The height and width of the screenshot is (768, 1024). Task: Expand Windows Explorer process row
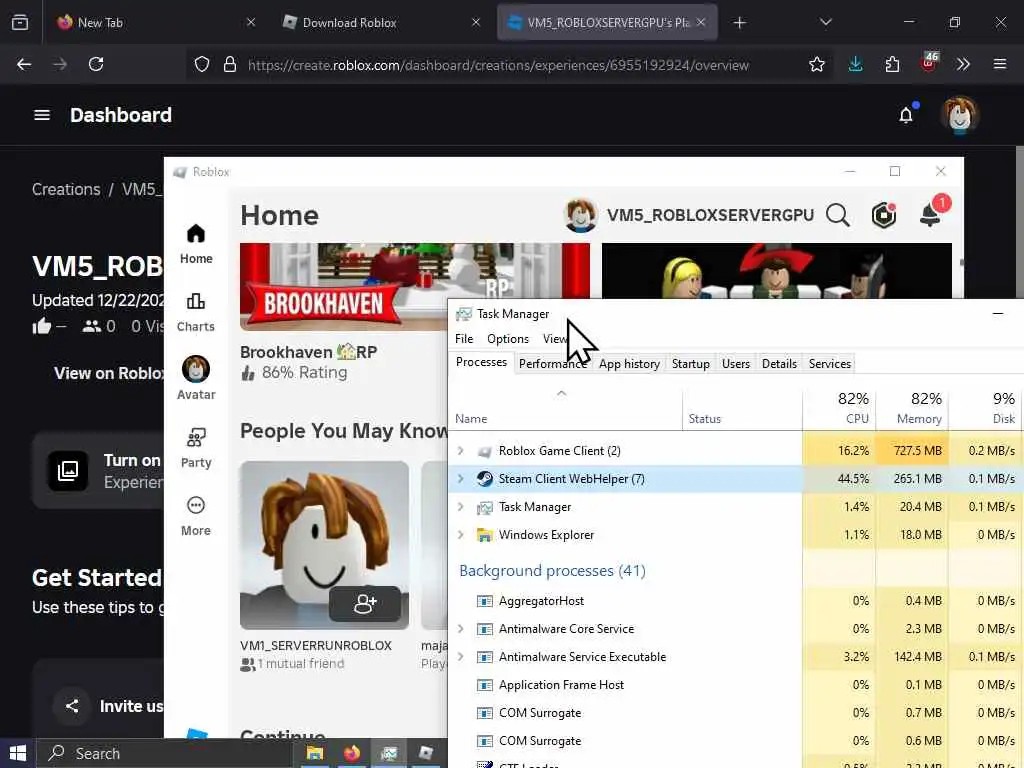click(x=460, y=535)
